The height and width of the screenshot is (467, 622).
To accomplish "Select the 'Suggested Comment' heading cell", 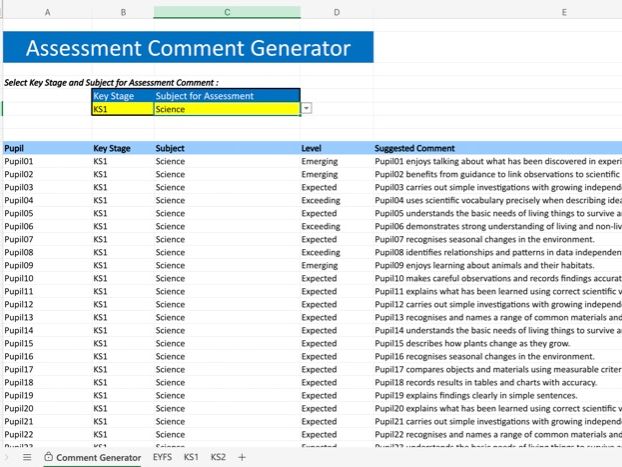I will pos(497,148).
